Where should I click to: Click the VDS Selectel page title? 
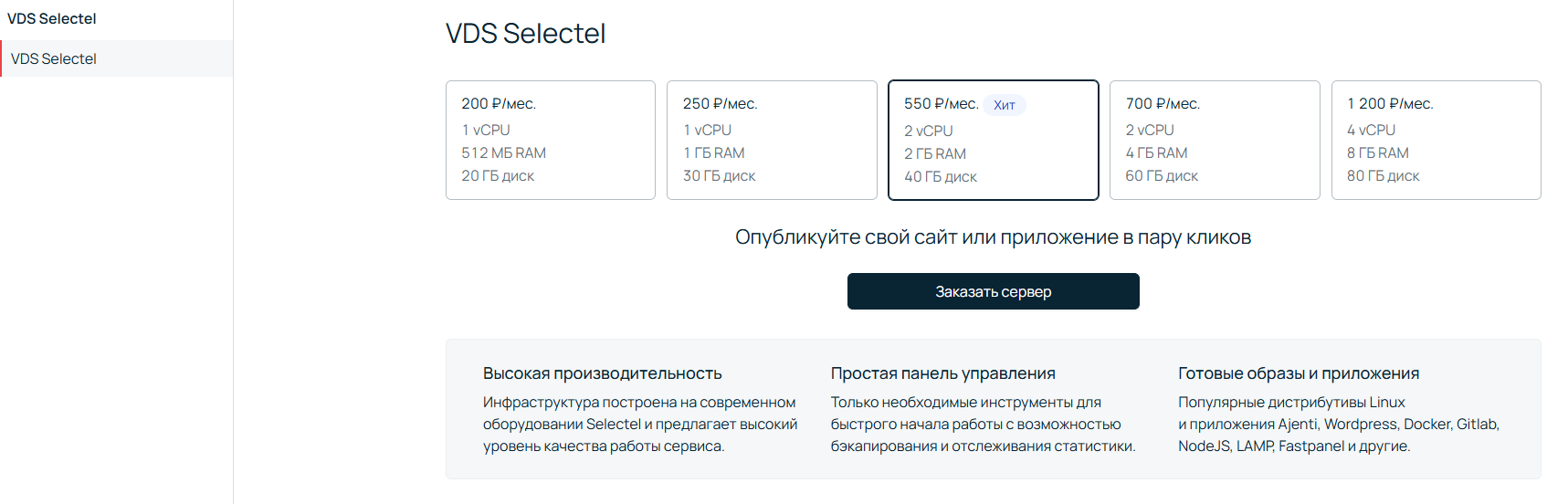pyautogui.click(x=525, y=33)
